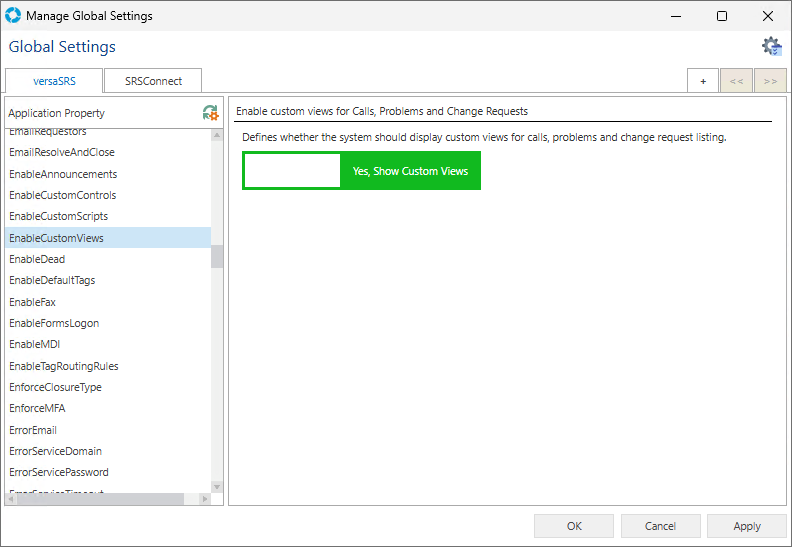Switch to the SRSConnect tab

pos(153,81)
